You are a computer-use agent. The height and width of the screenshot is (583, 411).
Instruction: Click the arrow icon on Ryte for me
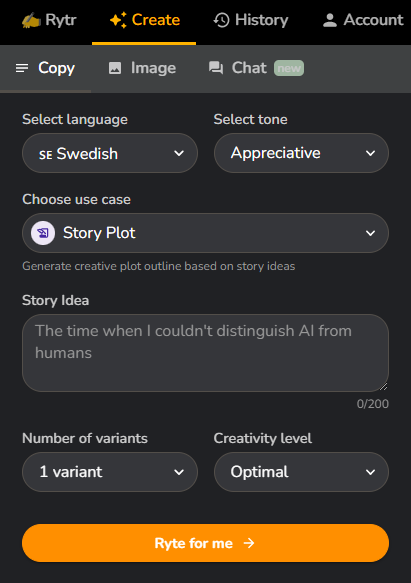249,543
